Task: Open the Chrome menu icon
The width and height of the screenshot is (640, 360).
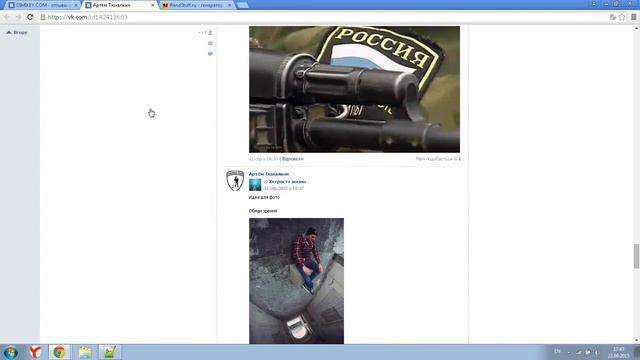Action: pyautogui.click(x=633, y=17)
